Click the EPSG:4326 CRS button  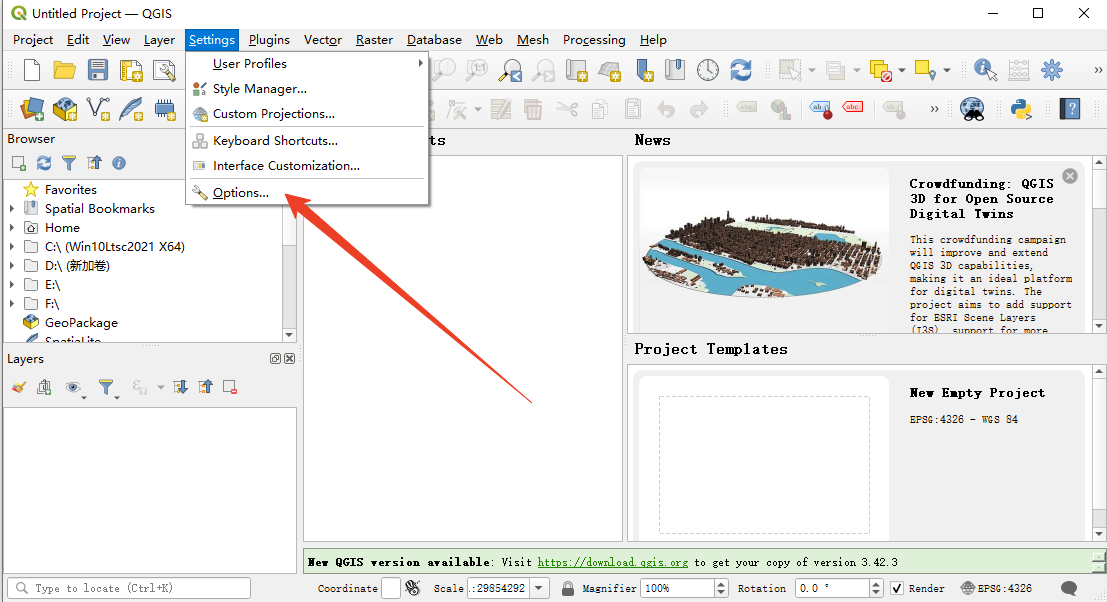[x=996, y=588]
